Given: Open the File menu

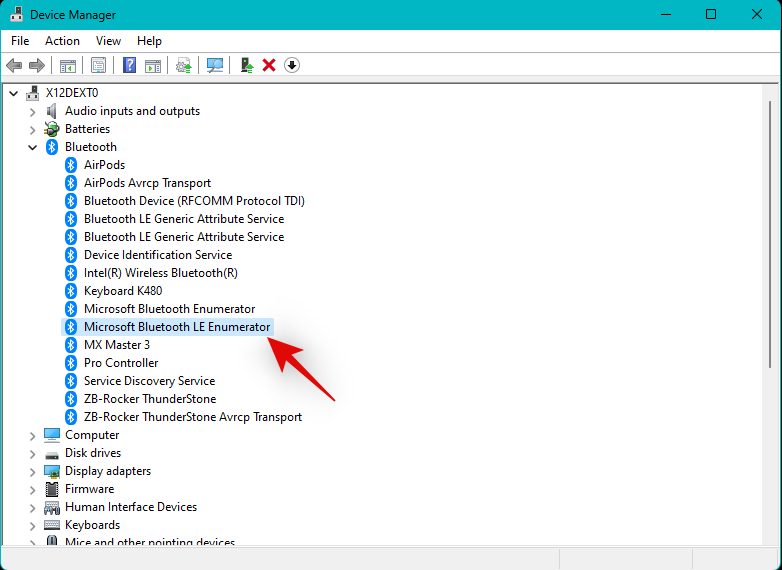Looking at the screenshot, I should 20,41.
